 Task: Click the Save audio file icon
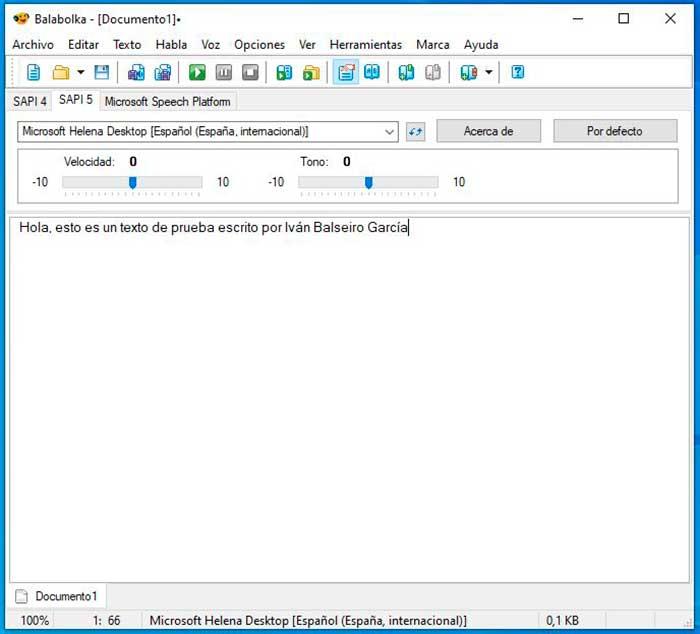point(284,72)
